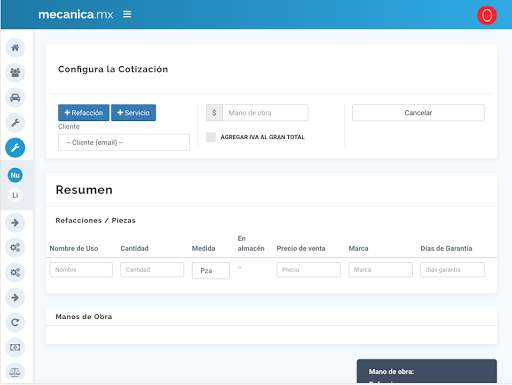Click the 'Refacciones / Piezas' section heading
This screenshot has width=512, height=385.
[x=95, y=220]
